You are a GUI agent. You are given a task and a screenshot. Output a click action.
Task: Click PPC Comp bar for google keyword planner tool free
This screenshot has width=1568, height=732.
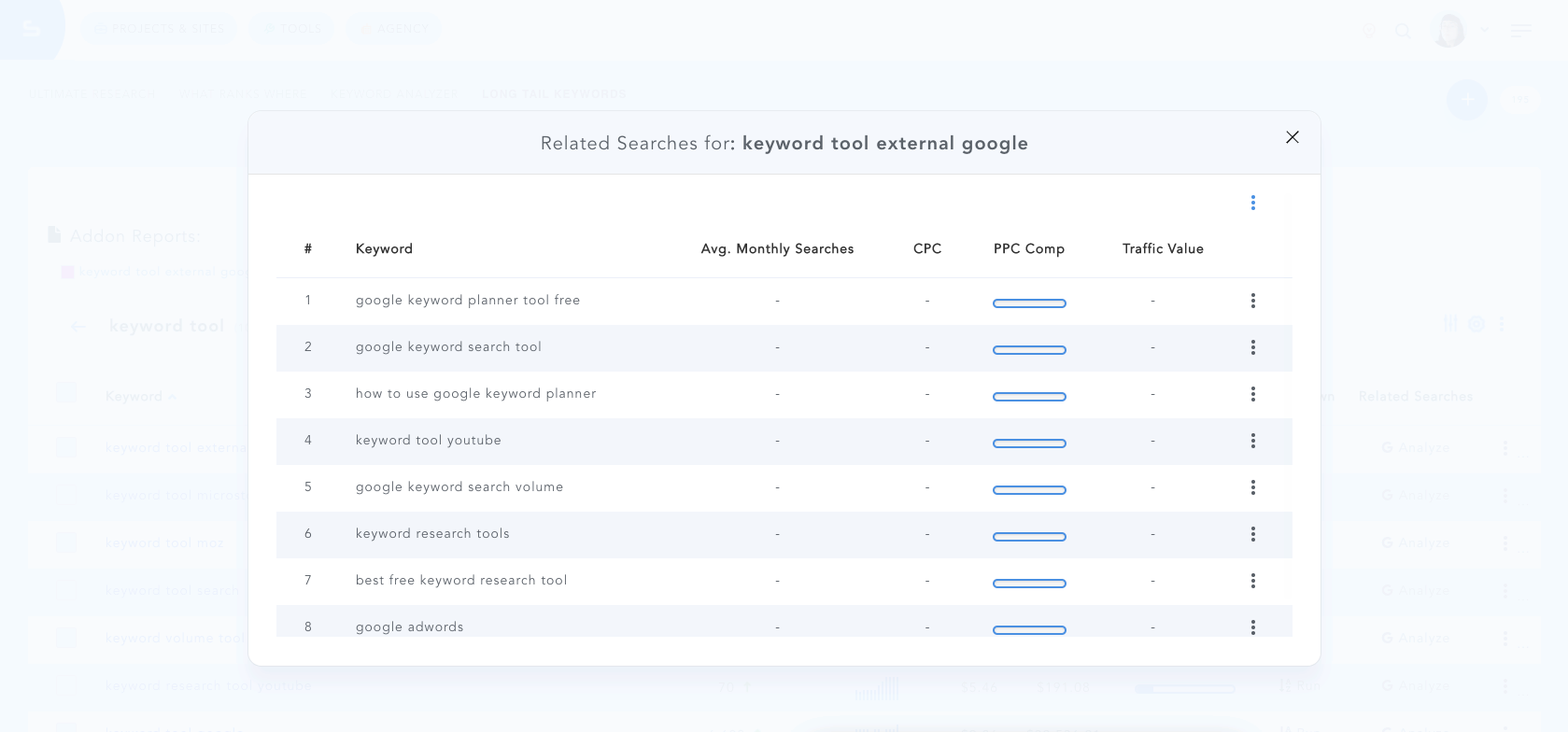tap(1029, 303)
